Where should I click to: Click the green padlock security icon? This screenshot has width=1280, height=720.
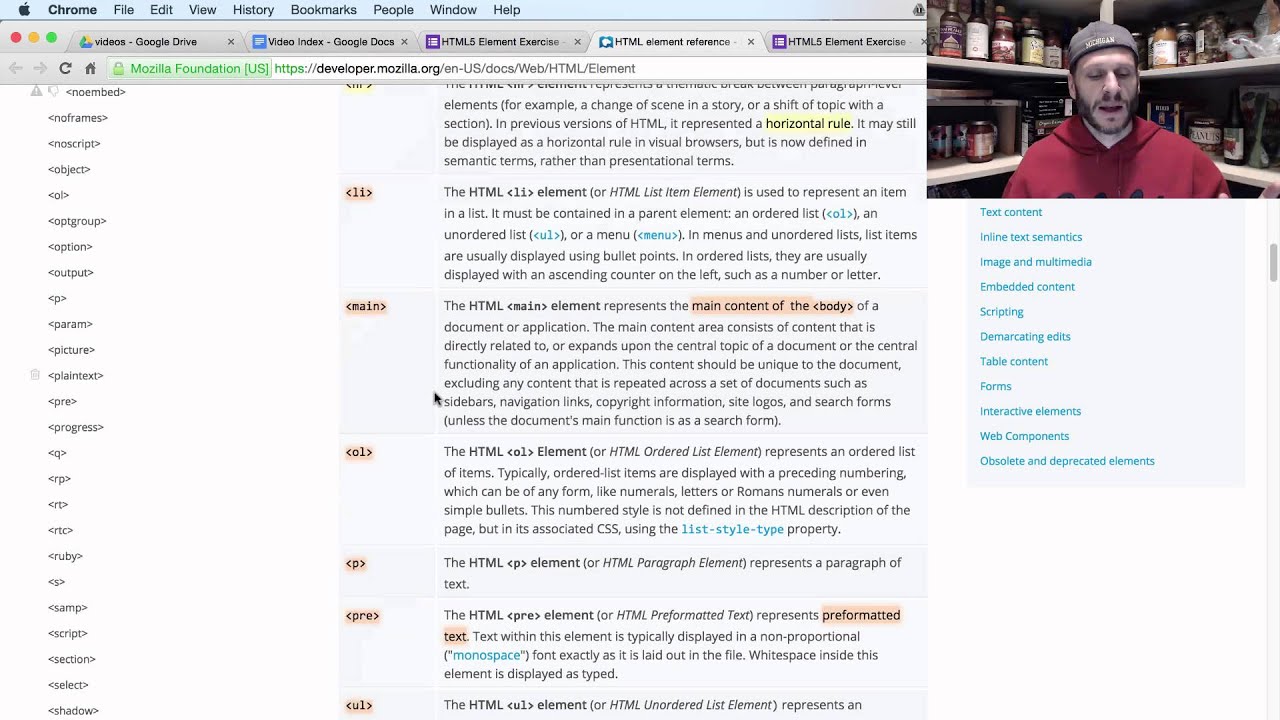[119, 69]
